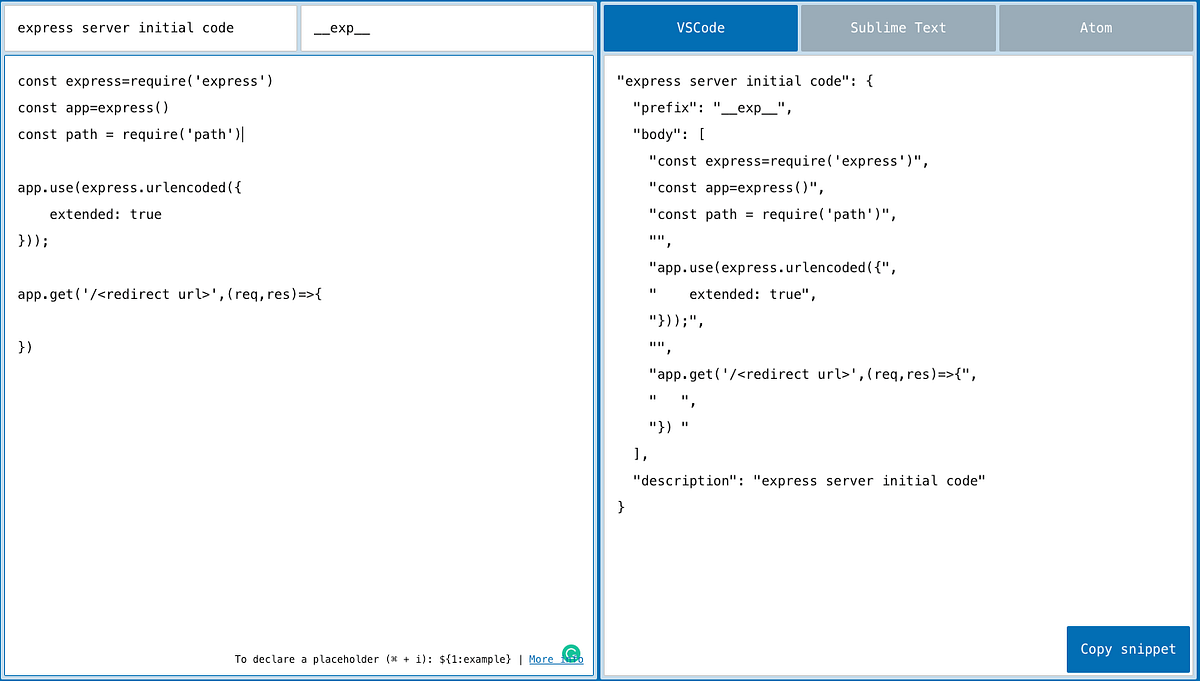
Task: Switch to the Sublime Text tab
Action: (897, 27)
